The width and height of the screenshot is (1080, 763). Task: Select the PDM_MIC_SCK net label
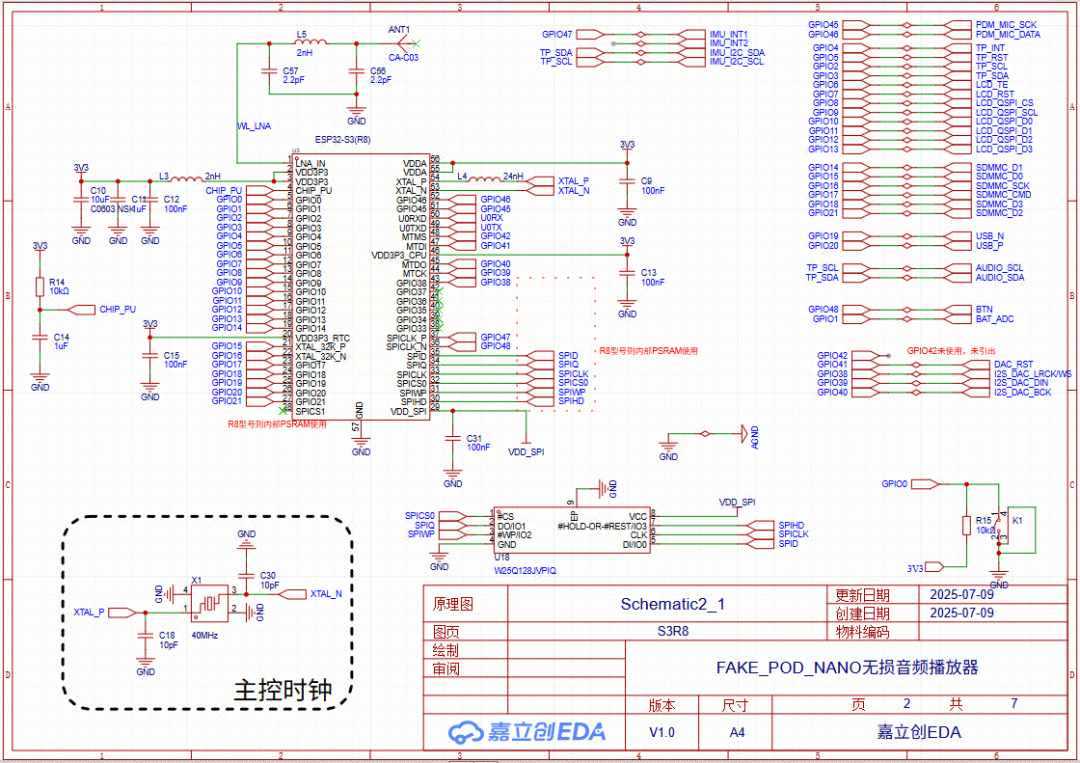coord(1005,24)
